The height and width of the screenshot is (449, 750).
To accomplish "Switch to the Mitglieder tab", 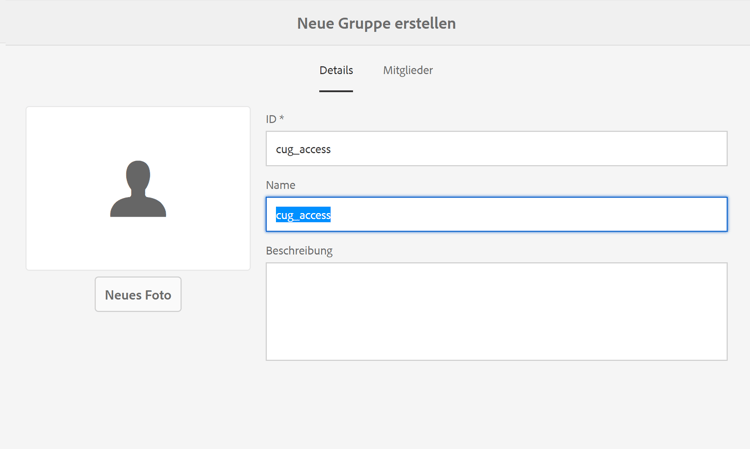I will point(408,70).
